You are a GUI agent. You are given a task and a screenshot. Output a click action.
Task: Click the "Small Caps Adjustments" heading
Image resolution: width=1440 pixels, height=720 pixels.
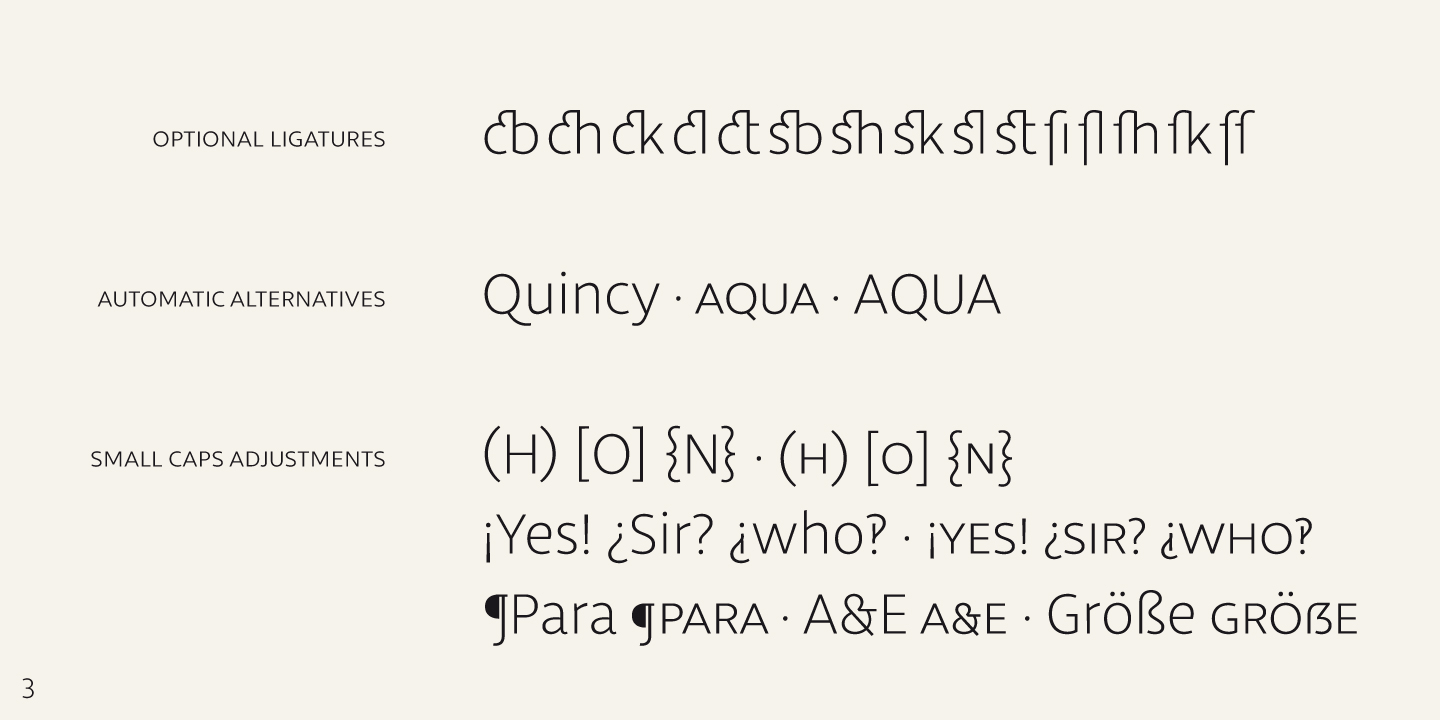click(x=238, y=459)
